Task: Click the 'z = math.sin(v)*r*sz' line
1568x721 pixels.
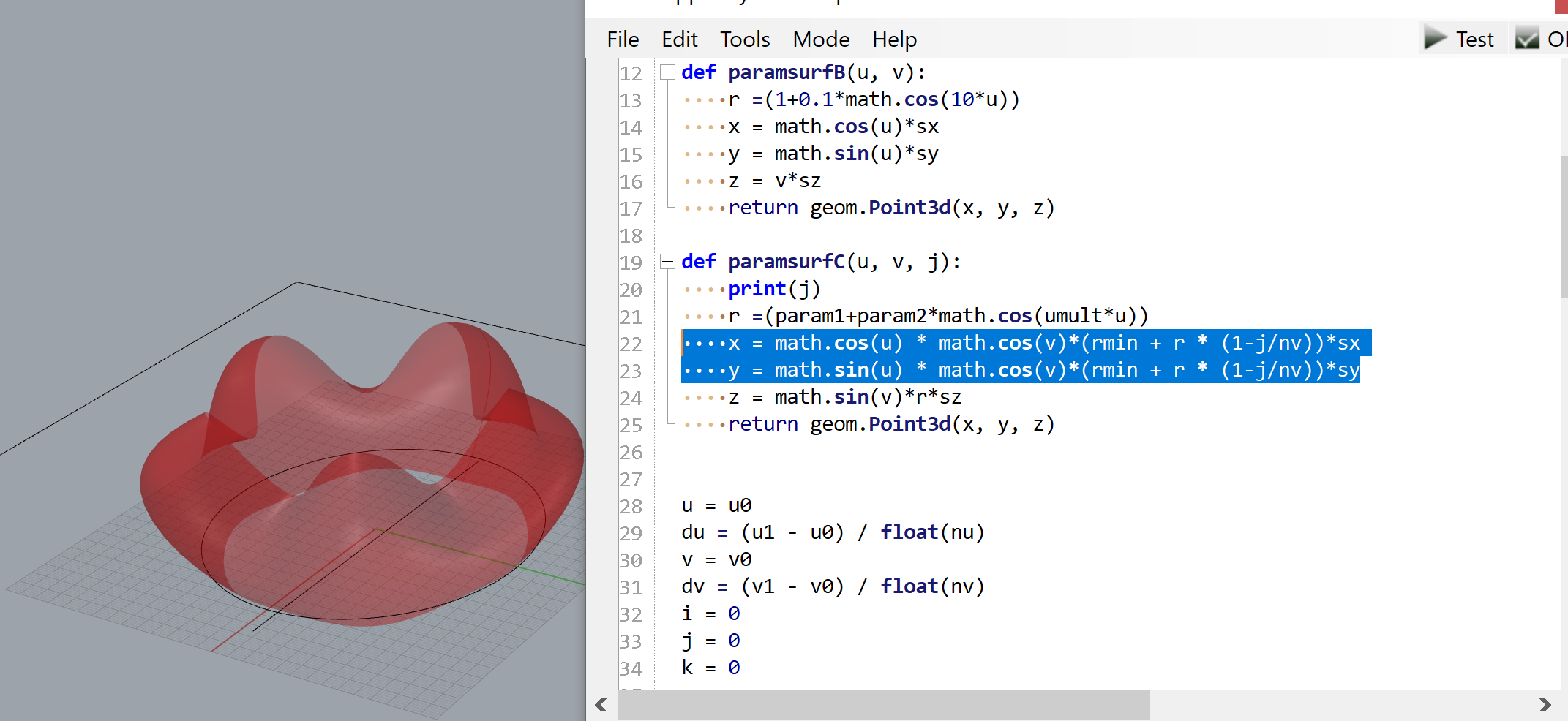Action: point(845,397)
